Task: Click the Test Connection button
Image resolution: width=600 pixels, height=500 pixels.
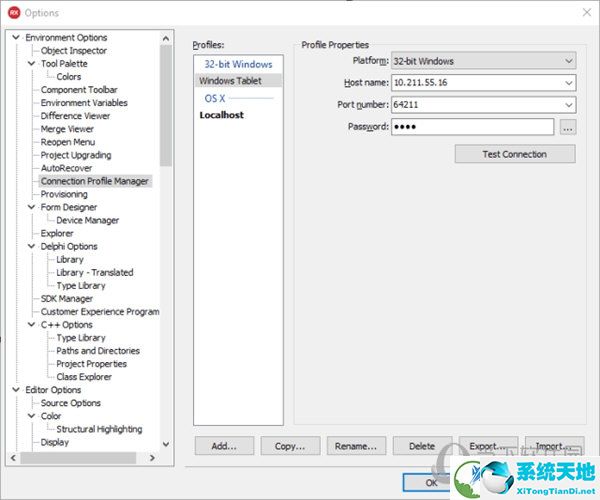Action: click(x=515, y=154)
